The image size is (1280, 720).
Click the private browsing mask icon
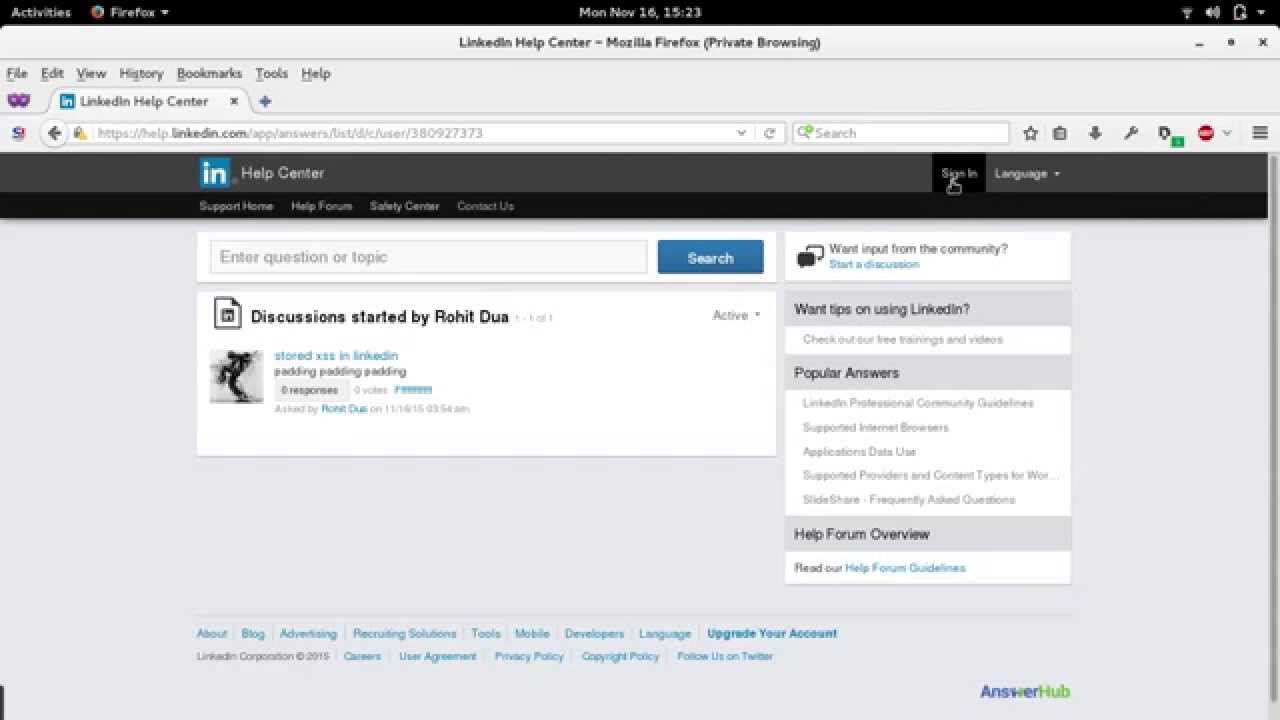click(18, 101)
